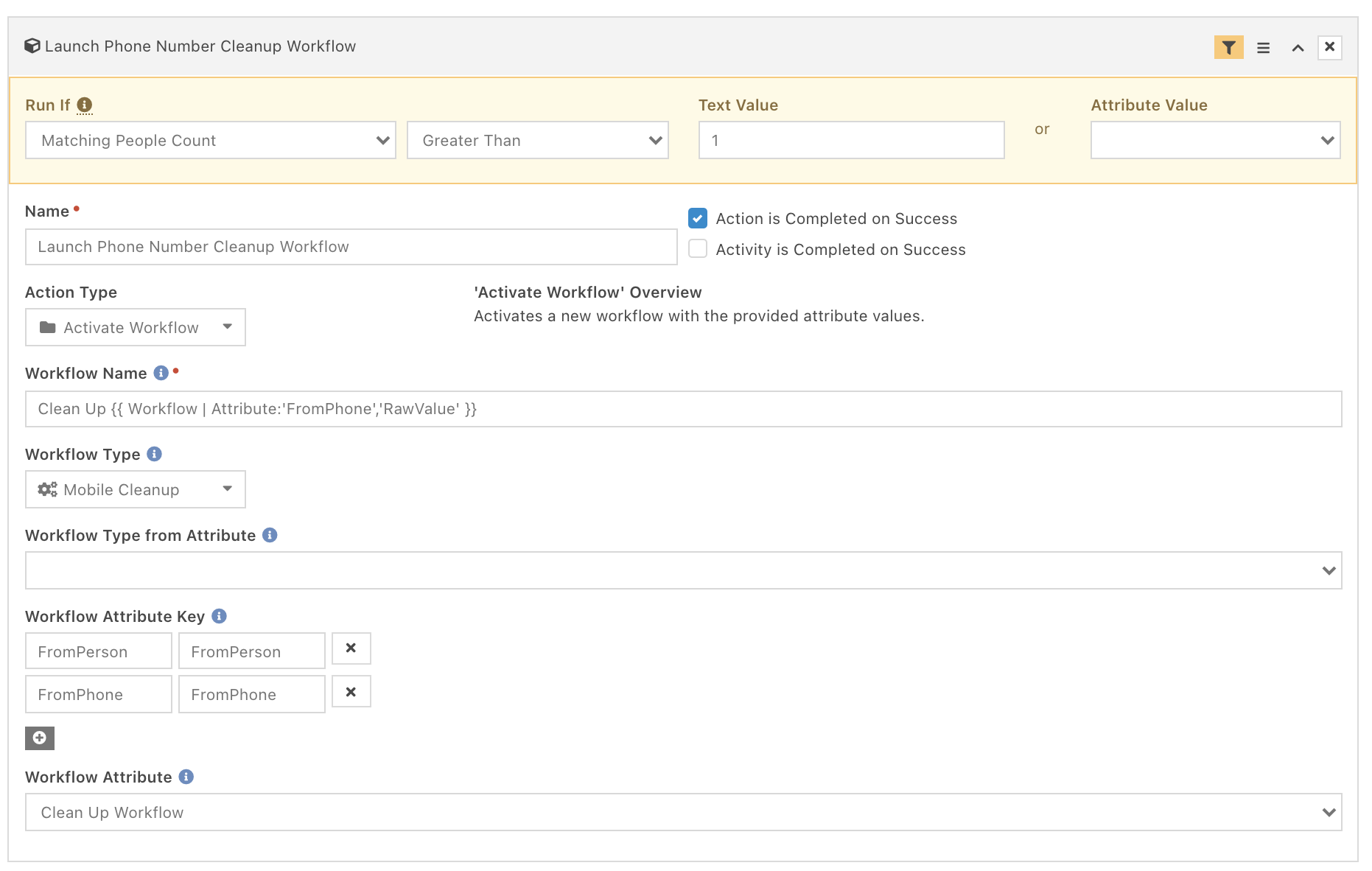Open Activate Workflow action type dropdown
Image resolution: width=1372 pixels, height=871 pixels.
136,327
